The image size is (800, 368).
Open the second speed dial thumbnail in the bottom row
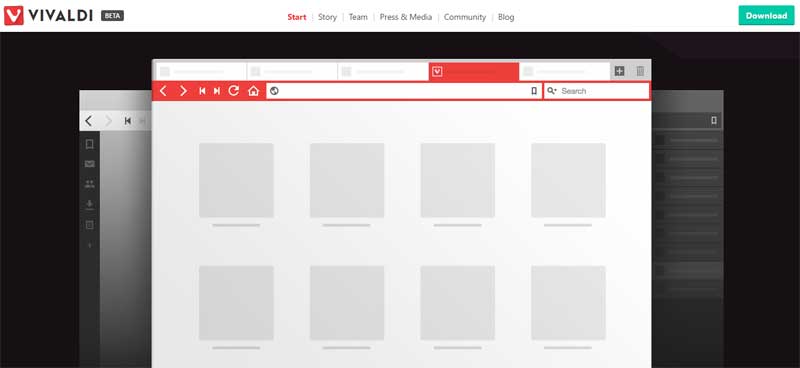(347, 303)
